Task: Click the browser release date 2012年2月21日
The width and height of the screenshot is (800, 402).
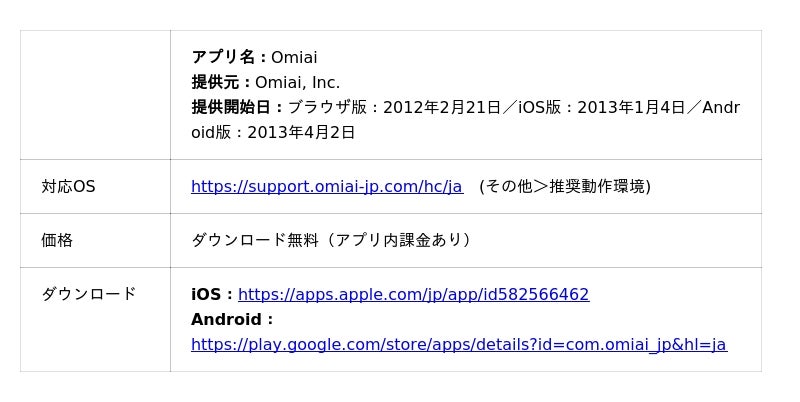Action: pyautogui.click(x=441, y=107)
